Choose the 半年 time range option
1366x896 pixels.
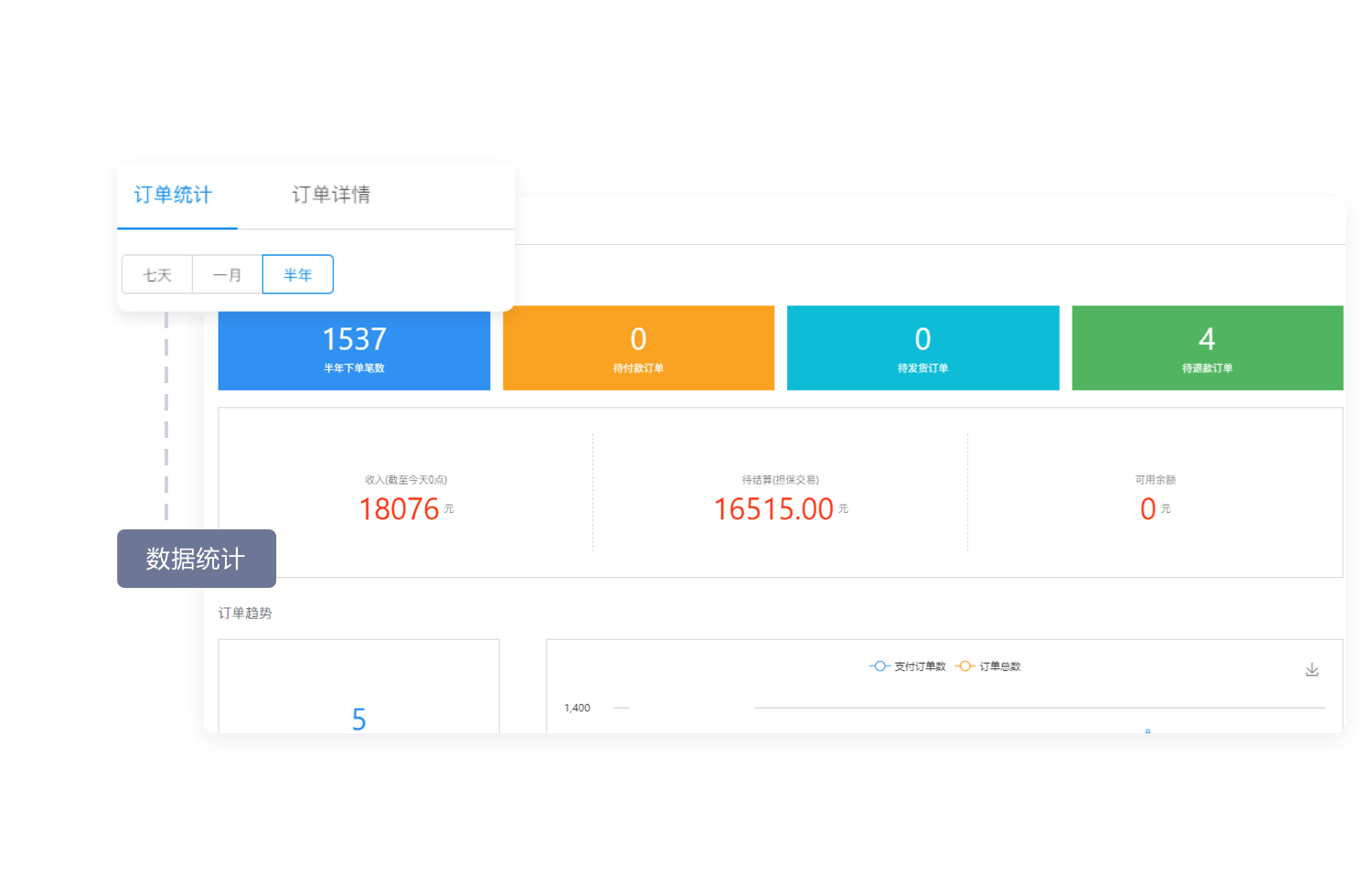[297, 275]
